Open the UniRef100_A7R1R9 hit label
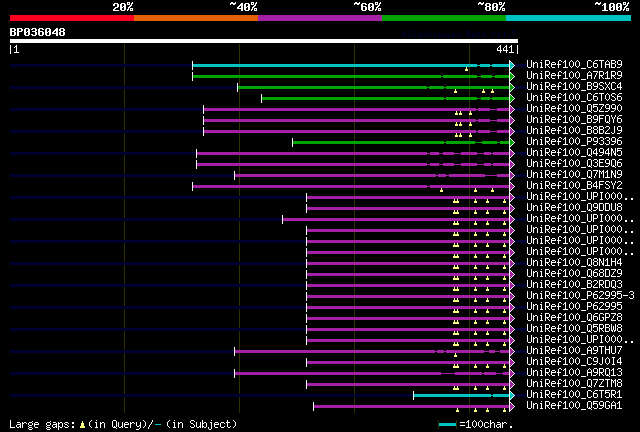This screenshot has width=640, height=432. pyautogui.click(x=574, y=75)
